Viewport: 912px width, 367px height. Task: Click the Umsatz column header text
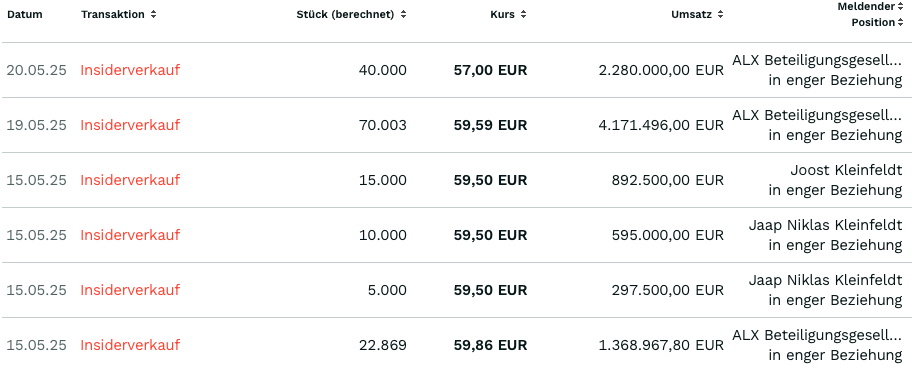(692, 15)
